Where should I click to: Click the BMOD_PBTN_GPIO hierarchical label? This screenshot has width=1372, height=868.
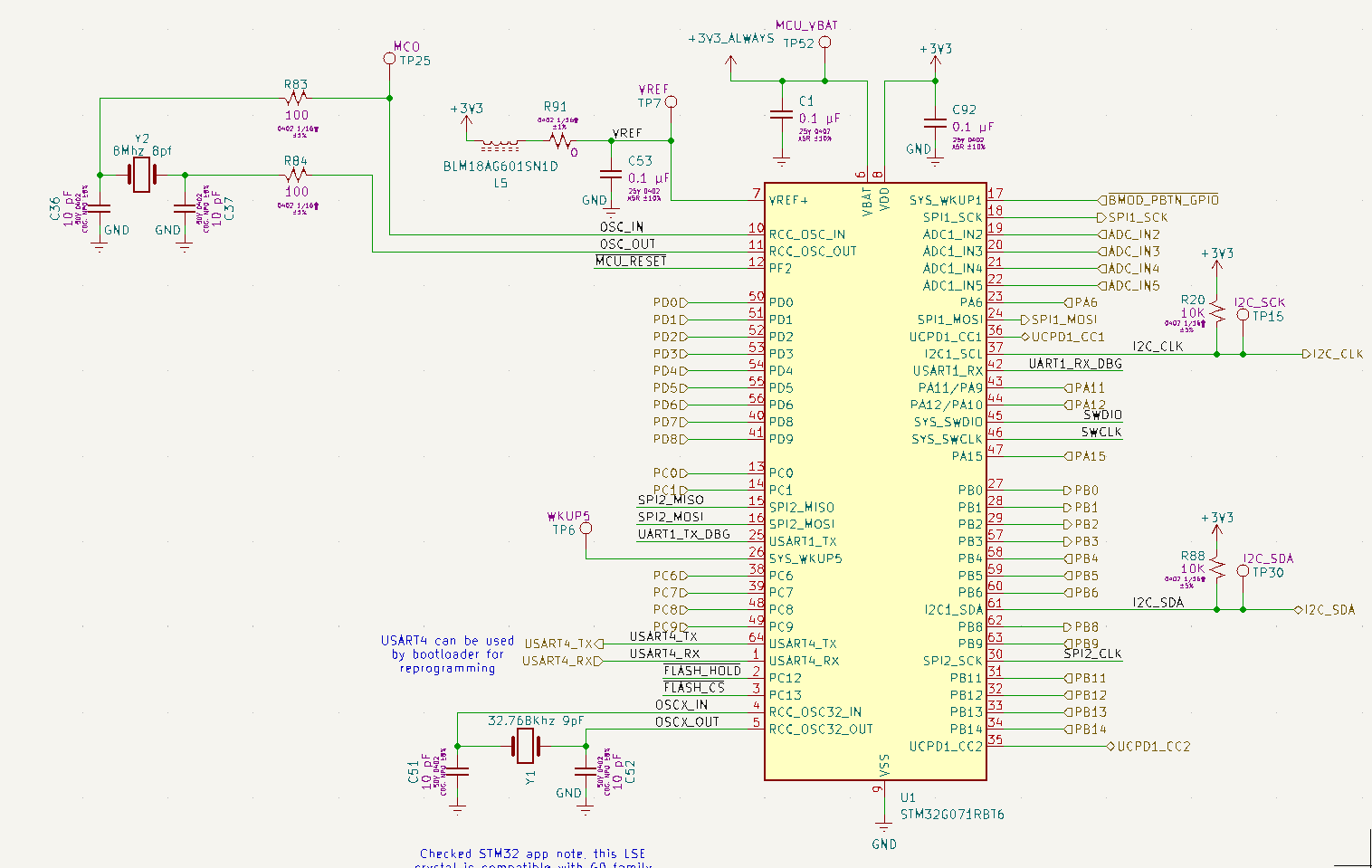[1158, 199]
